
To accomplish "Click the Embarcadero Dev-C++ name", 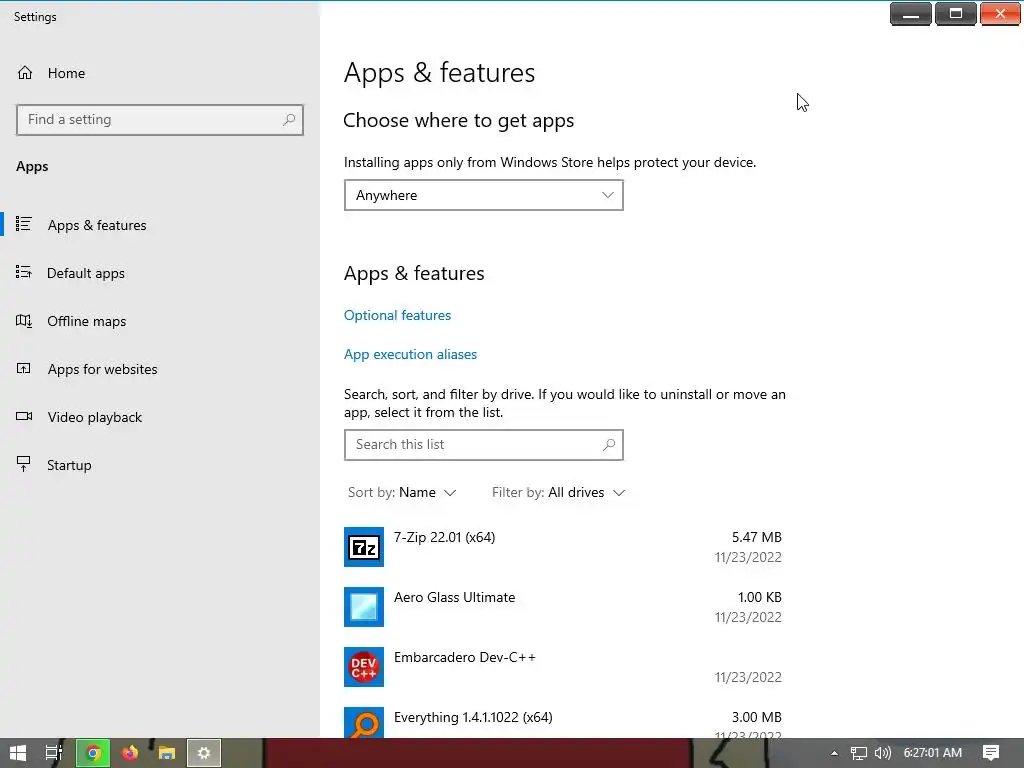I will click(x=464, y=658).
